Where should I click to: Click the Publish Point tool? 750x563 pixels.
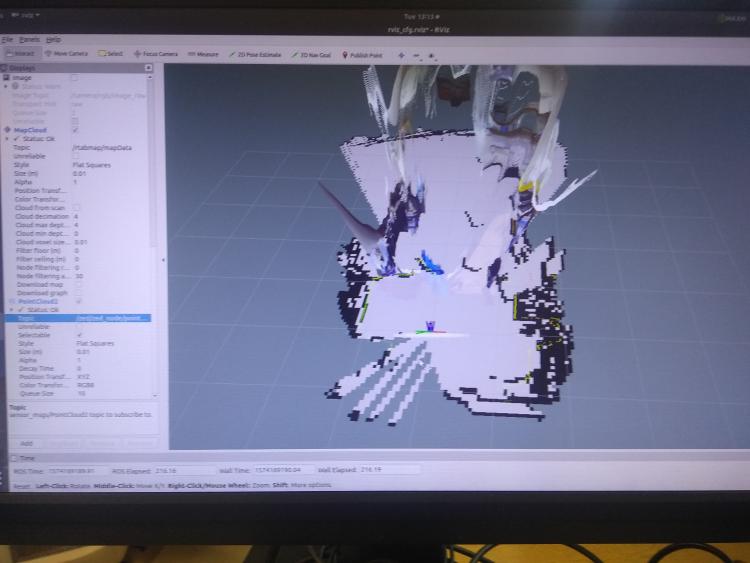362,55
